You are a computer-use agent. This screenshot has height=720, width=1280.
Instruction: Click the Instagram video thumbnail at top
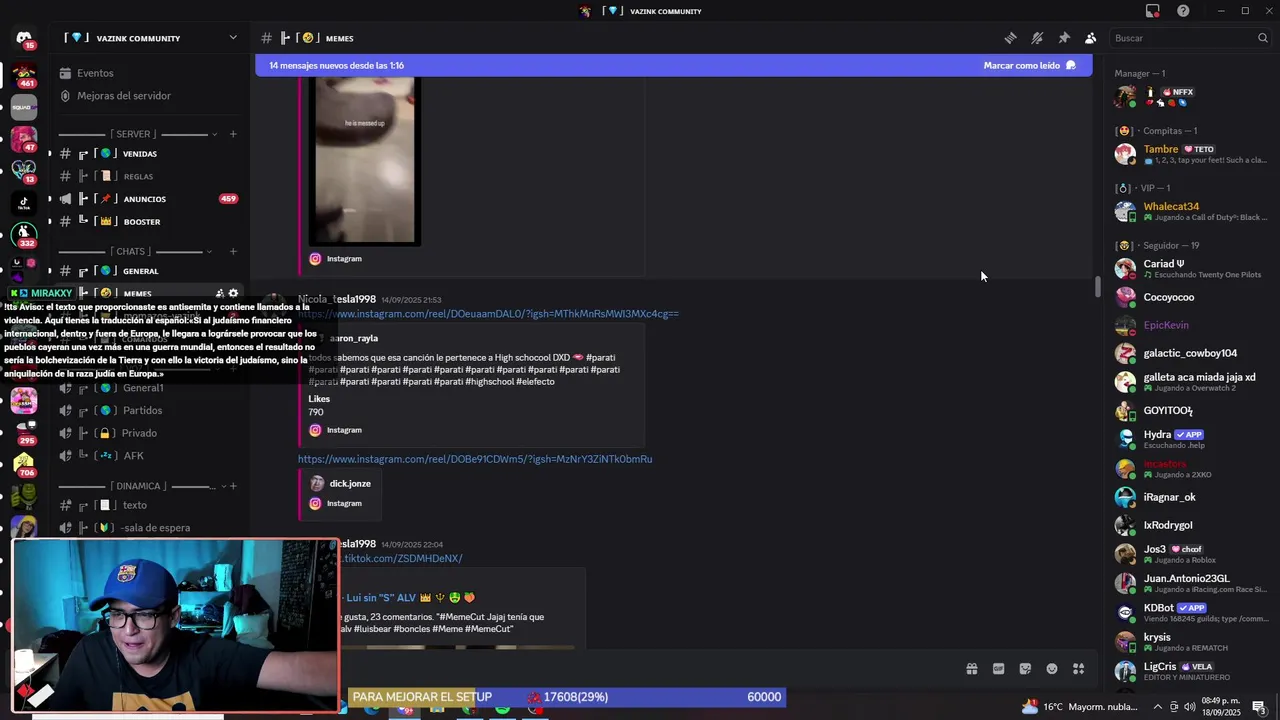point(364,160)
